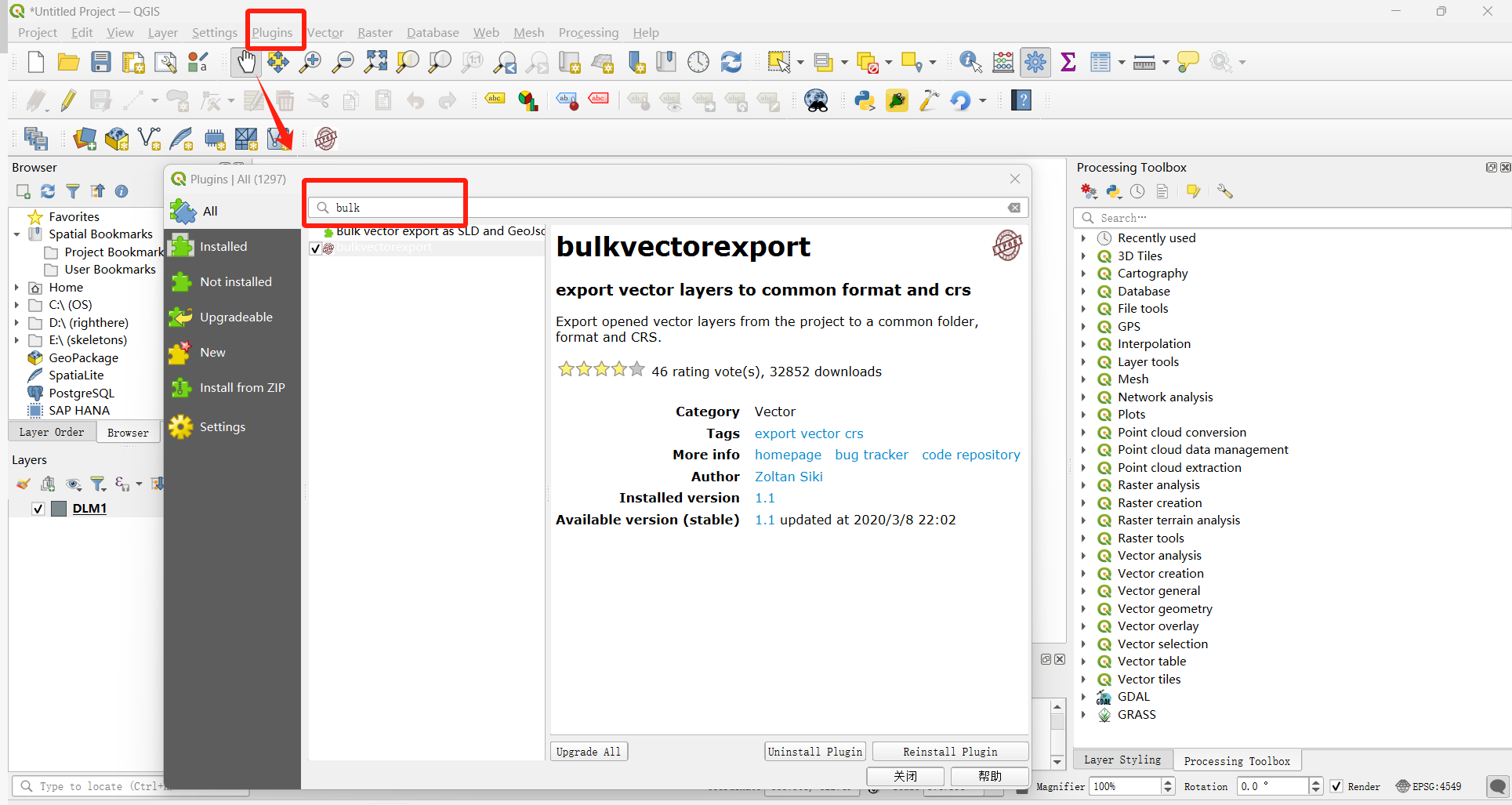This screenshot has width=1512, height=805.
Task: Click the Save Project toolbar icon
Action: click(x=100, y=62)
